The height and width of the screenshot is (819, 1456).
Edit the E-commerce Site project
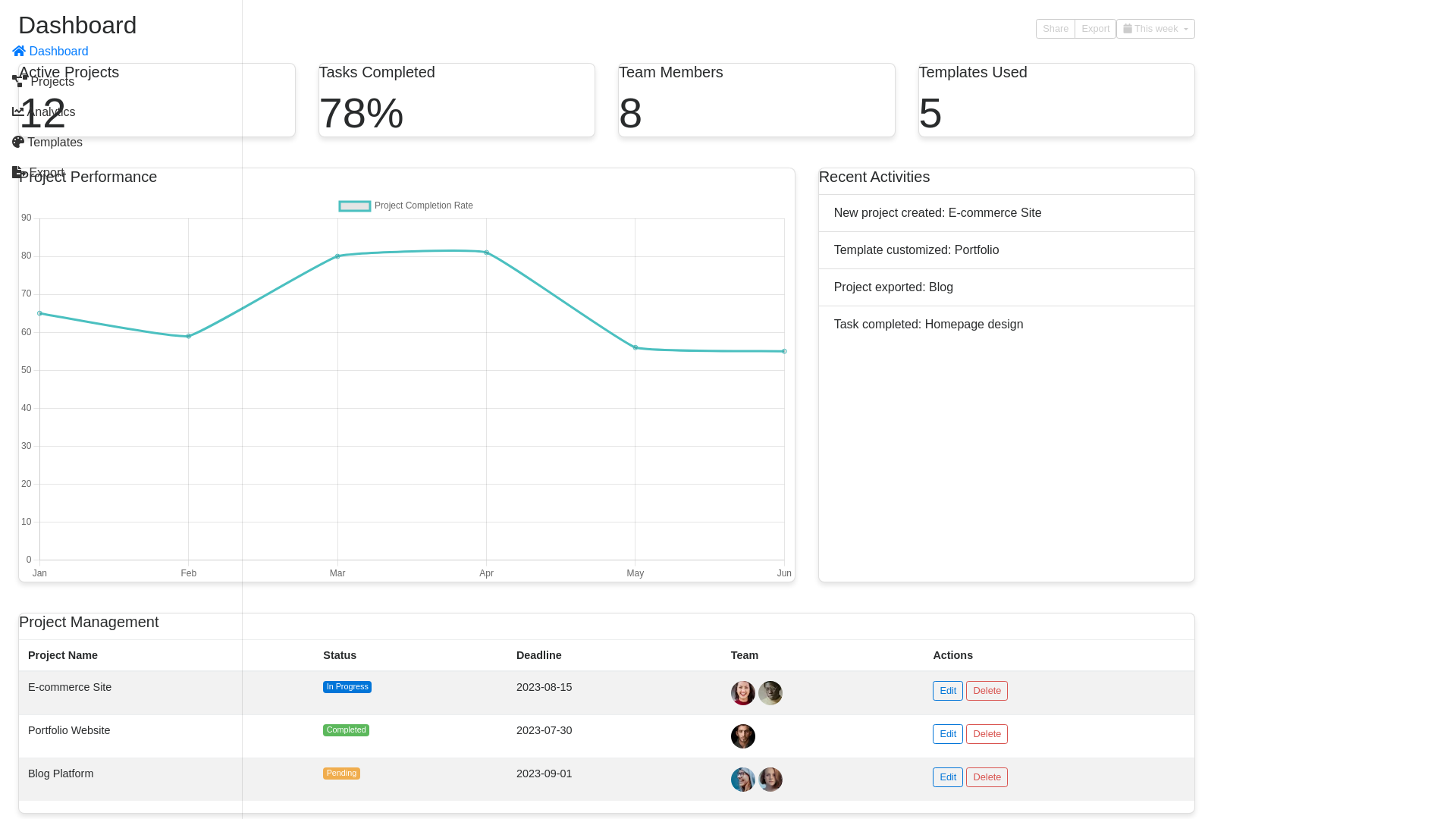tap(948, 691)
